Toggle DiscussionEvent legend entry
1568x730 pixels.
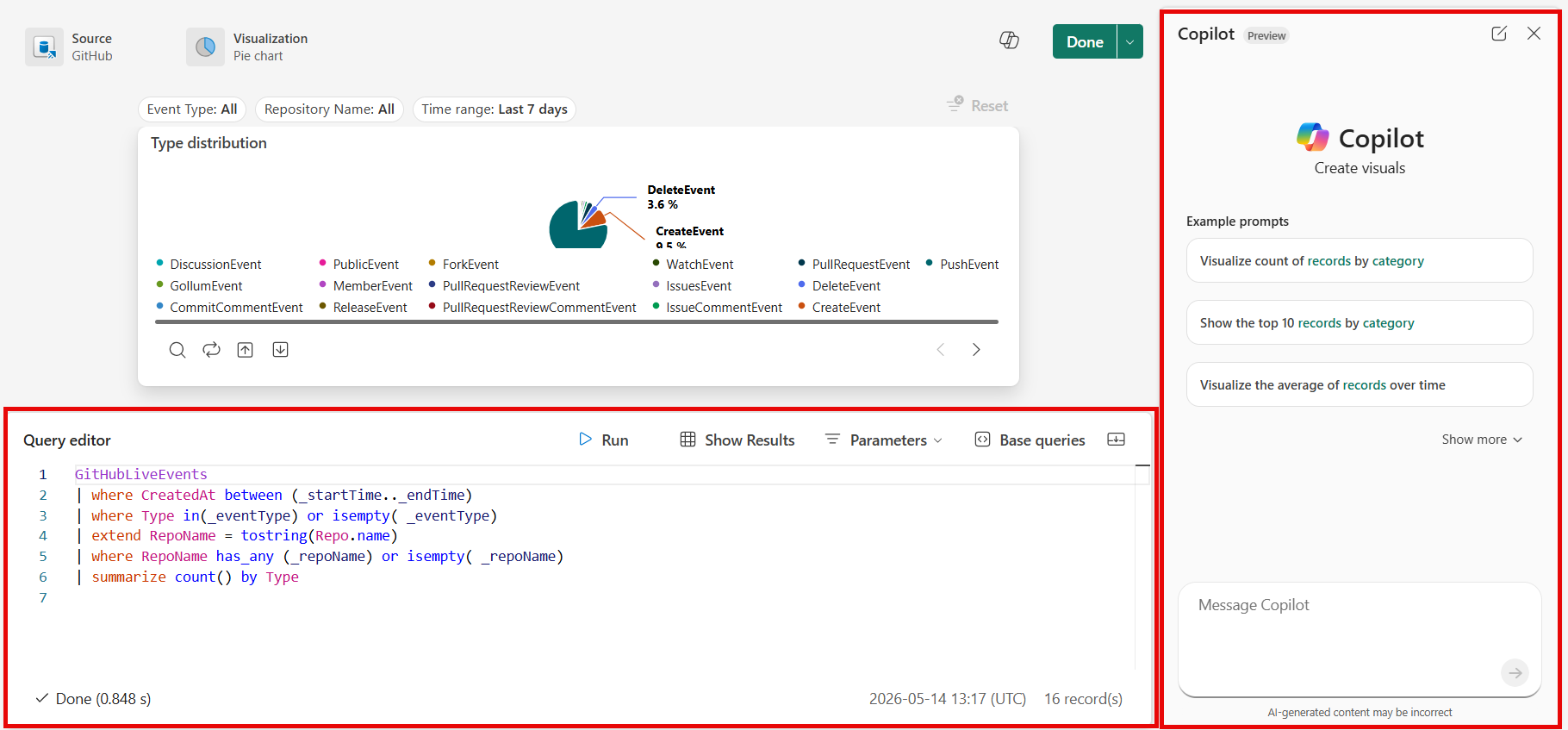click(x=208, y=265)
